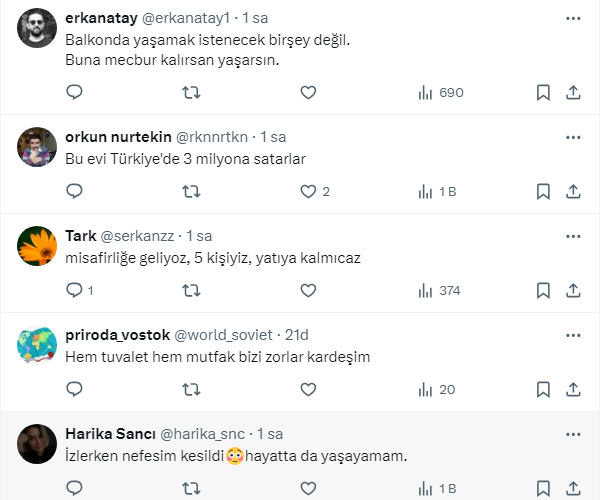The image size is (604, 500).
Task: Bookmark priroda_vostok's tweet
Action: (543, 389)
